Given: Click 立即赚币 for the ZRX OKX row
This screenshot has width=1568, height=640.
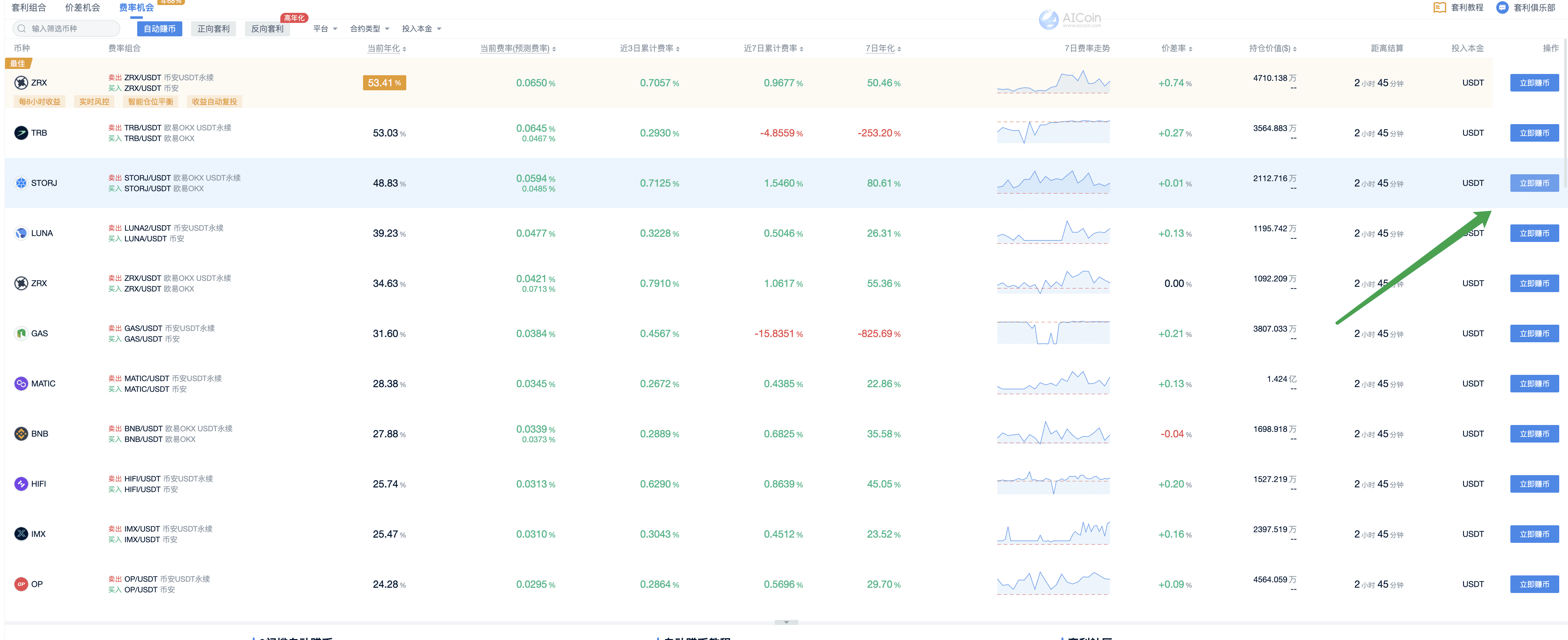Looking at the screenshot, I should 1534,283.
